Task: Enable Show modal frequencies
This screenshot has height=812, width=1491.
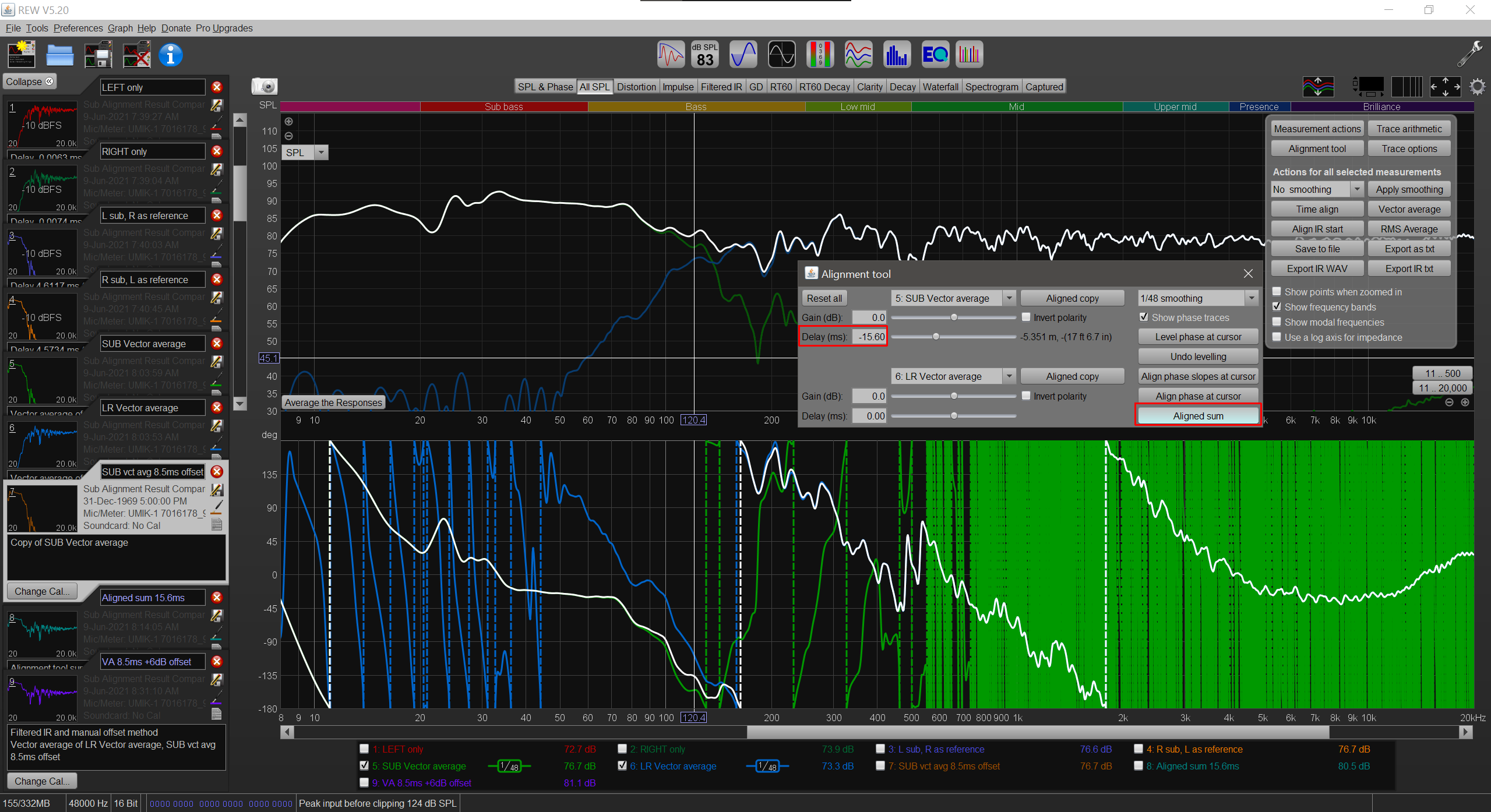Action: click(1277, 322)
